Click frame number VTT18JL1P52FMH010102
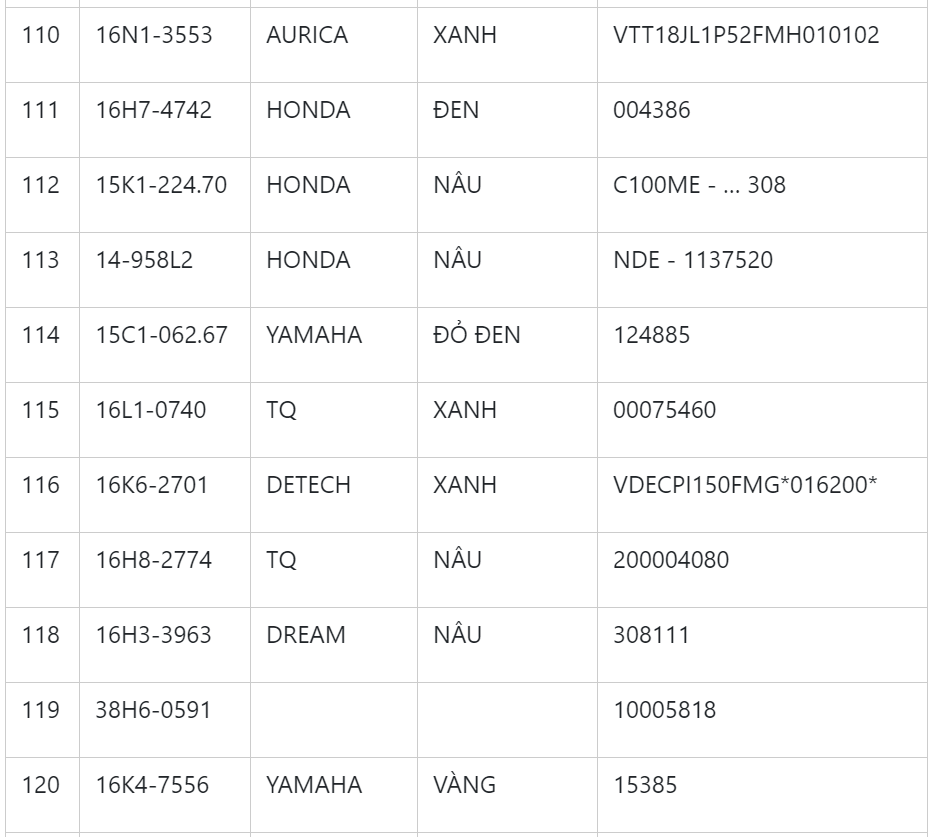This screenshot has height=837, width=931. 746,35
